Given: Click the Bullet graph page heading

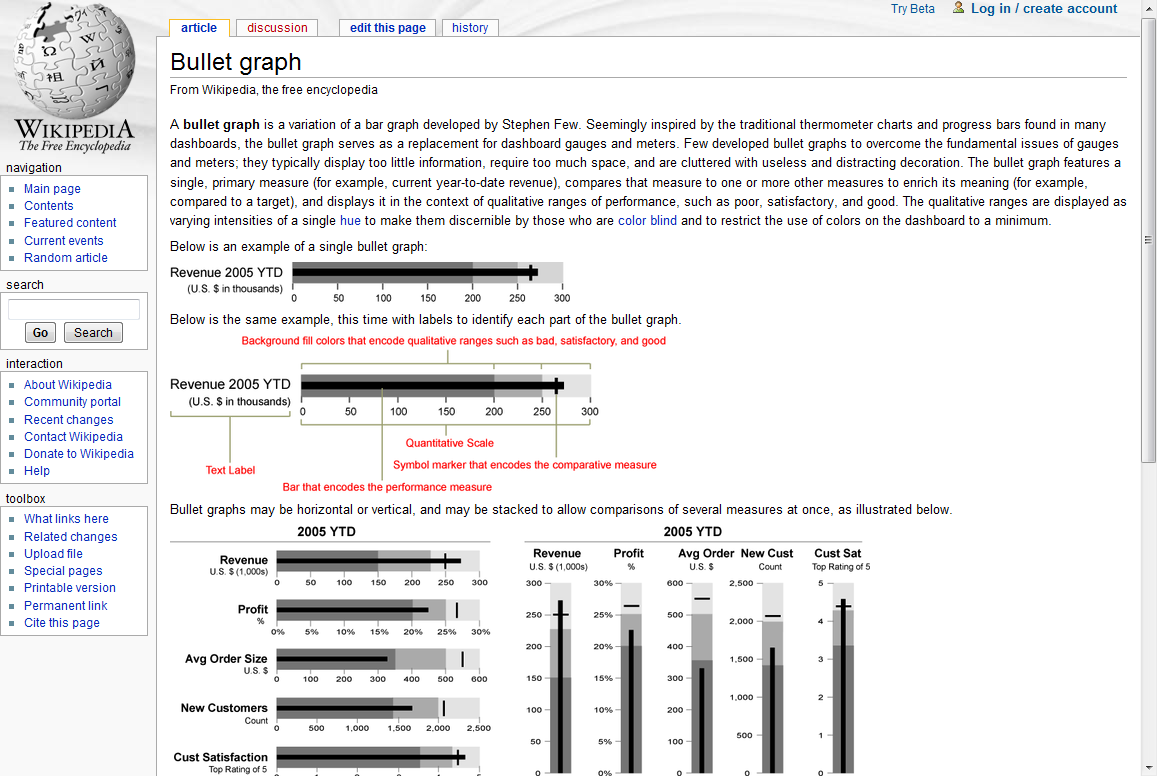Looking at the screenshot, I should point(235,62).
